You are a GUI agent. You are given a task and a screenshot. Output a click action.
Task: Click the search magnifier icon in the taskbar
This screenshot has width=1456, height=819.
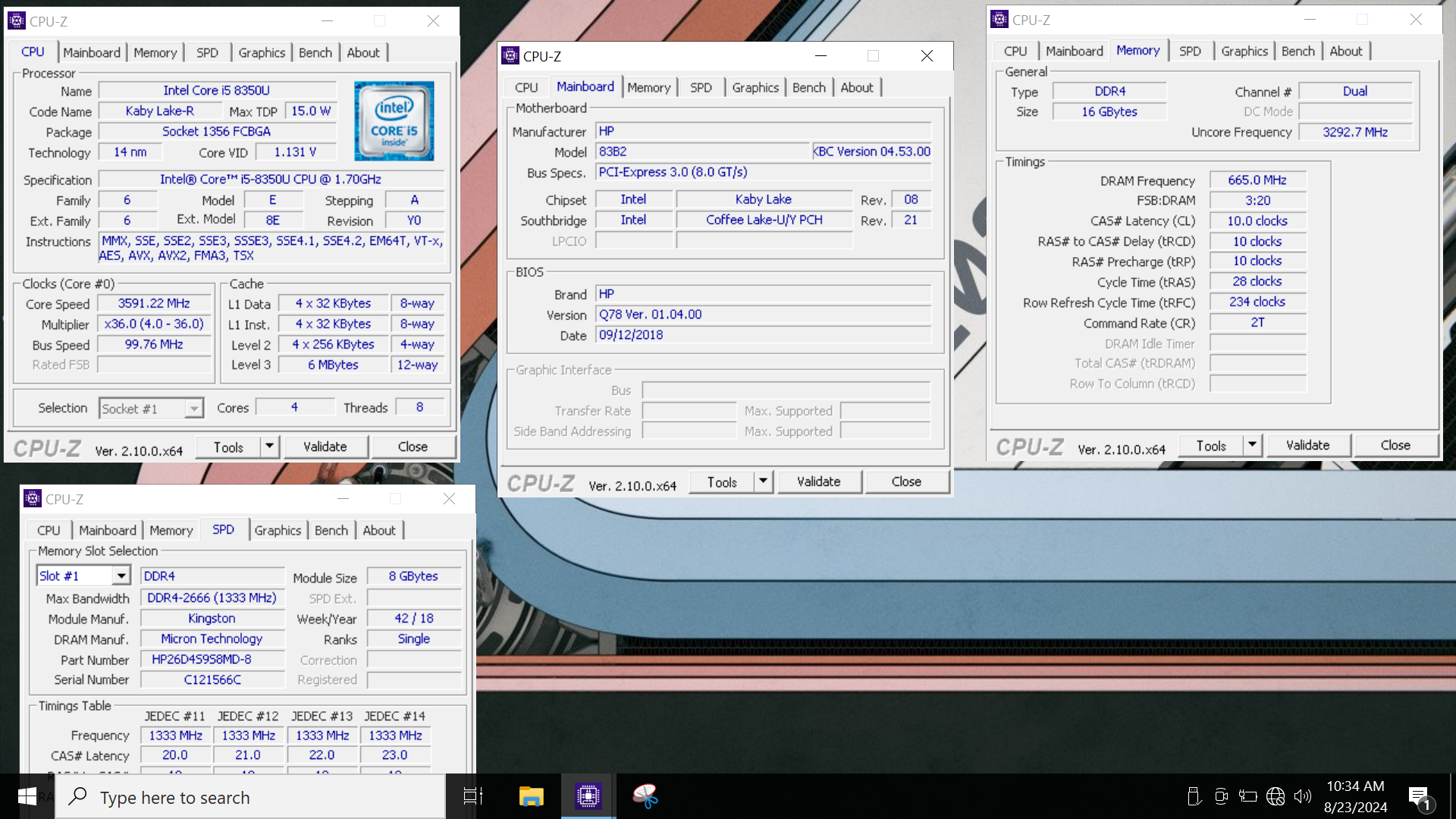click(77, 796)
